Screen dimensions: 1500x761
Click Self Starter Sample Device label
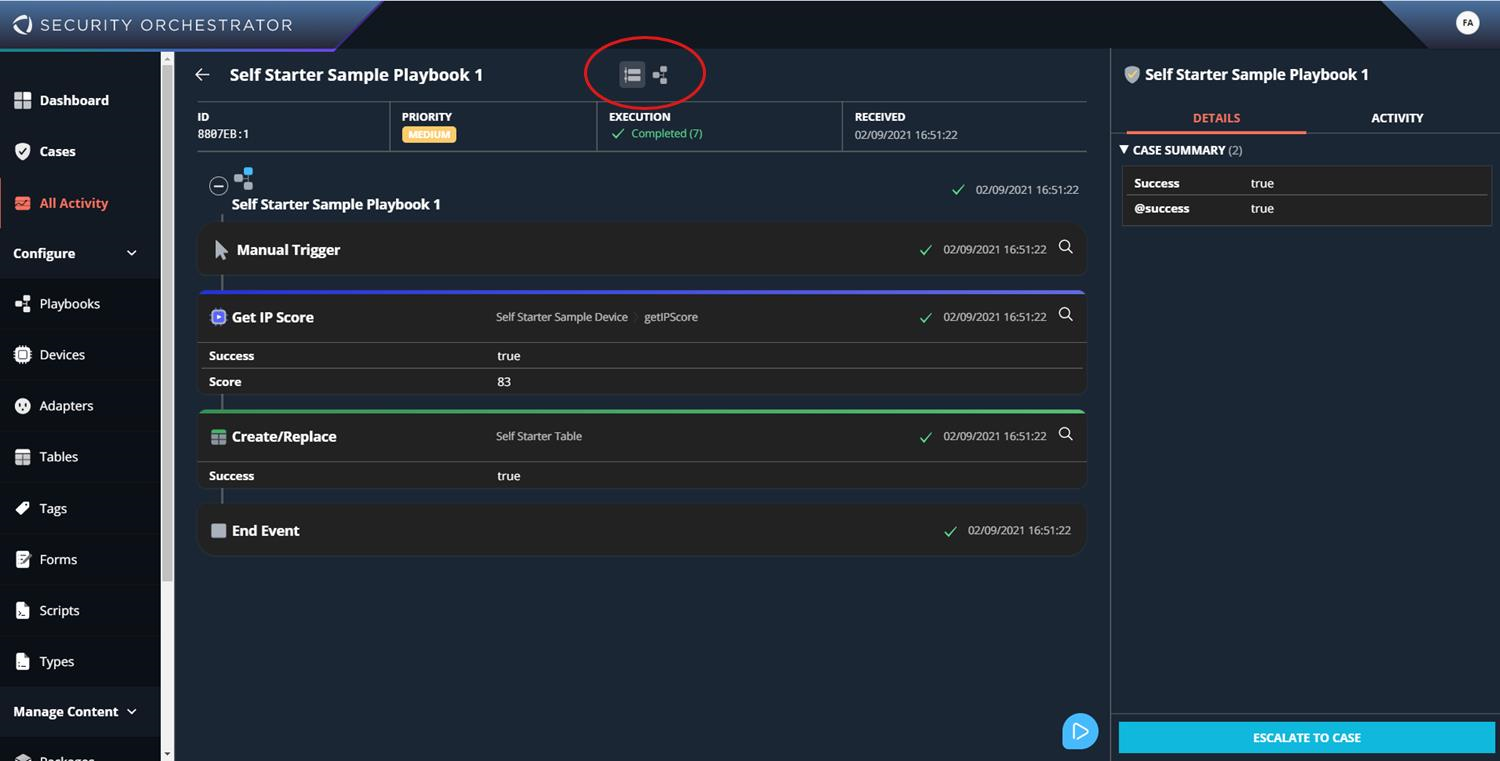point(562,317)
